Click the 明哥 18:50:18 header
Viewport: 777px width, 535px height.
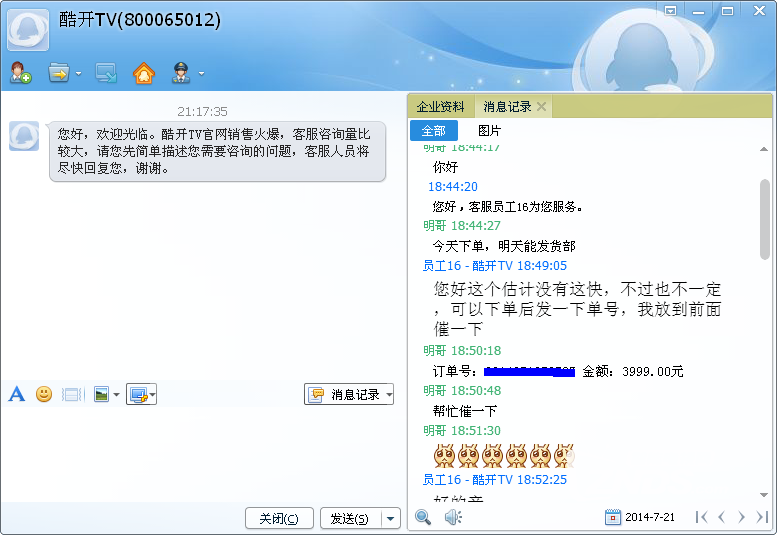462,351
